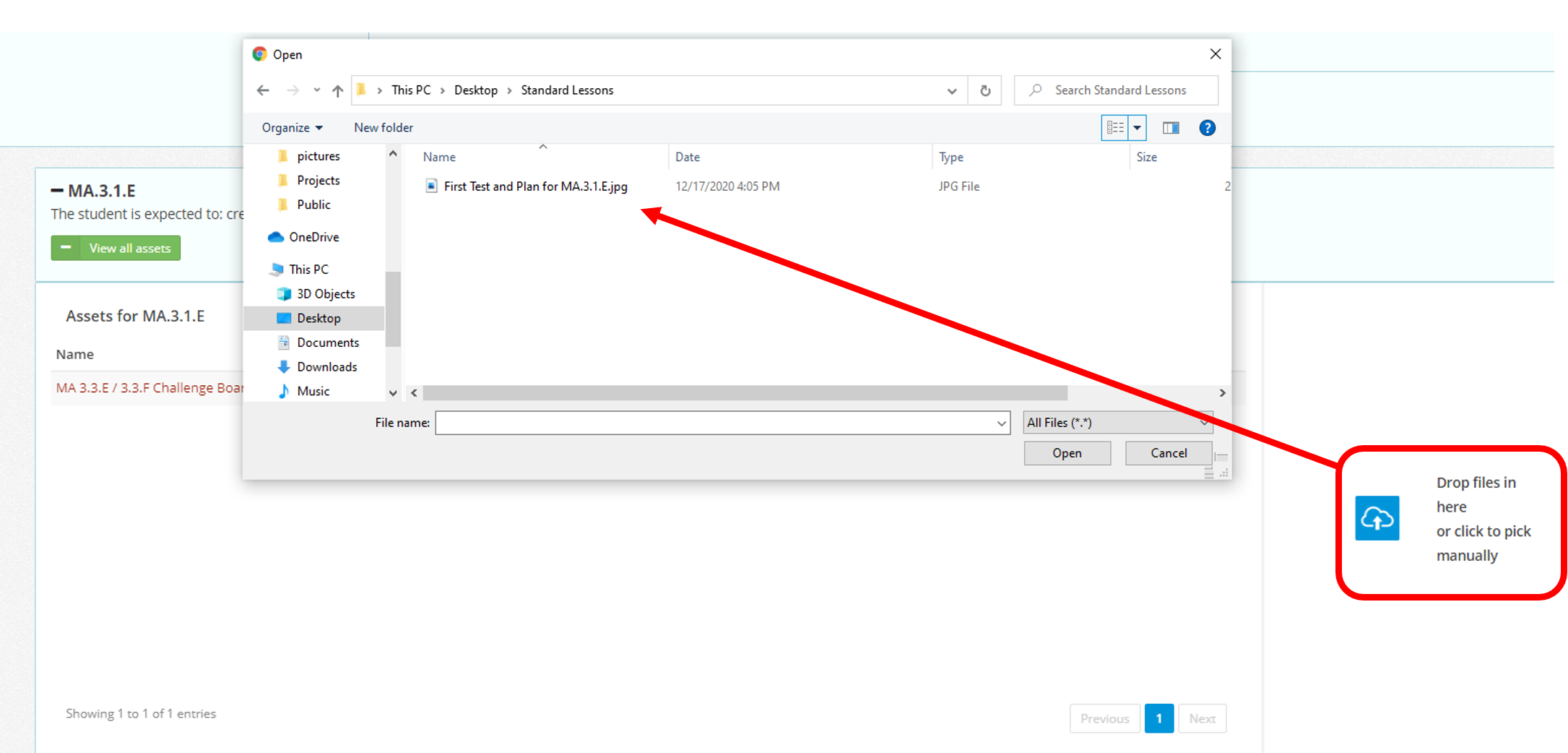Open the All Files type dropdown
The width and height of the screenshot is (1568, 753).
pos(1117,423)
